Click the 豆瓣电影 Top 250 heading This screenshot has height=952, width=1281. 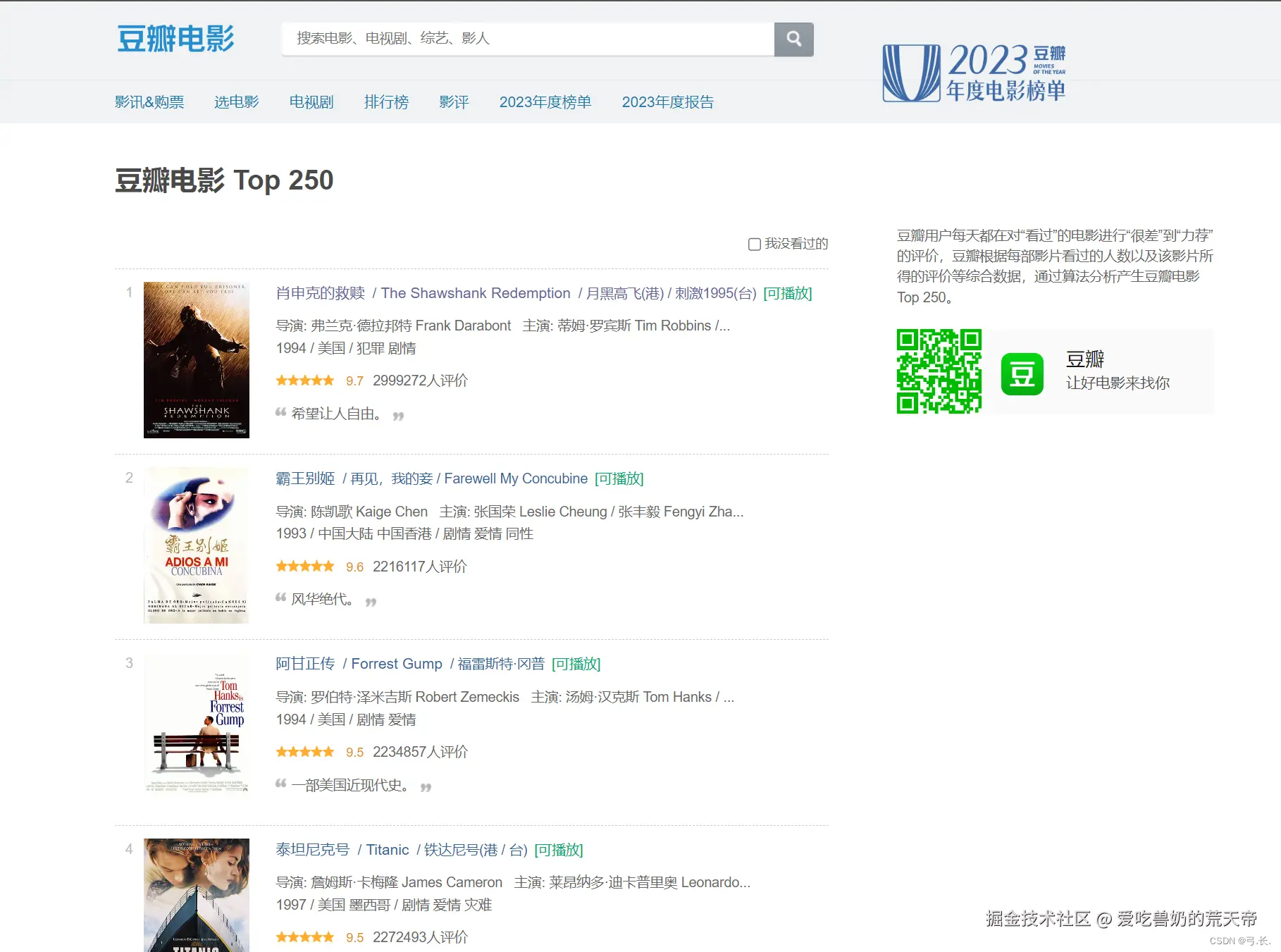[224, 180]
